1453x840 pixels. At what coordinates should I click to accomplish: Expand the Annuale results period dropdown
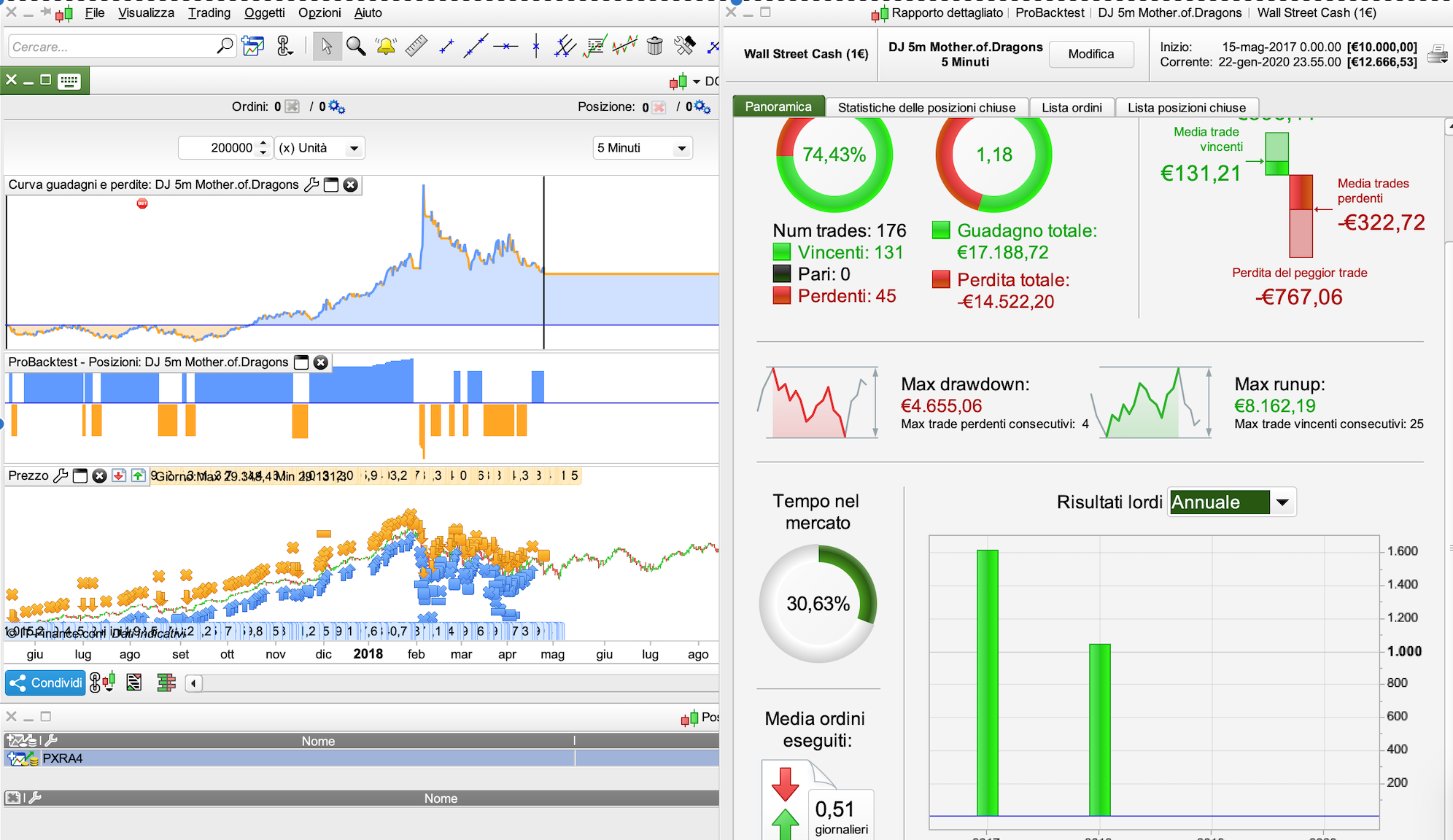point(1282,502)
